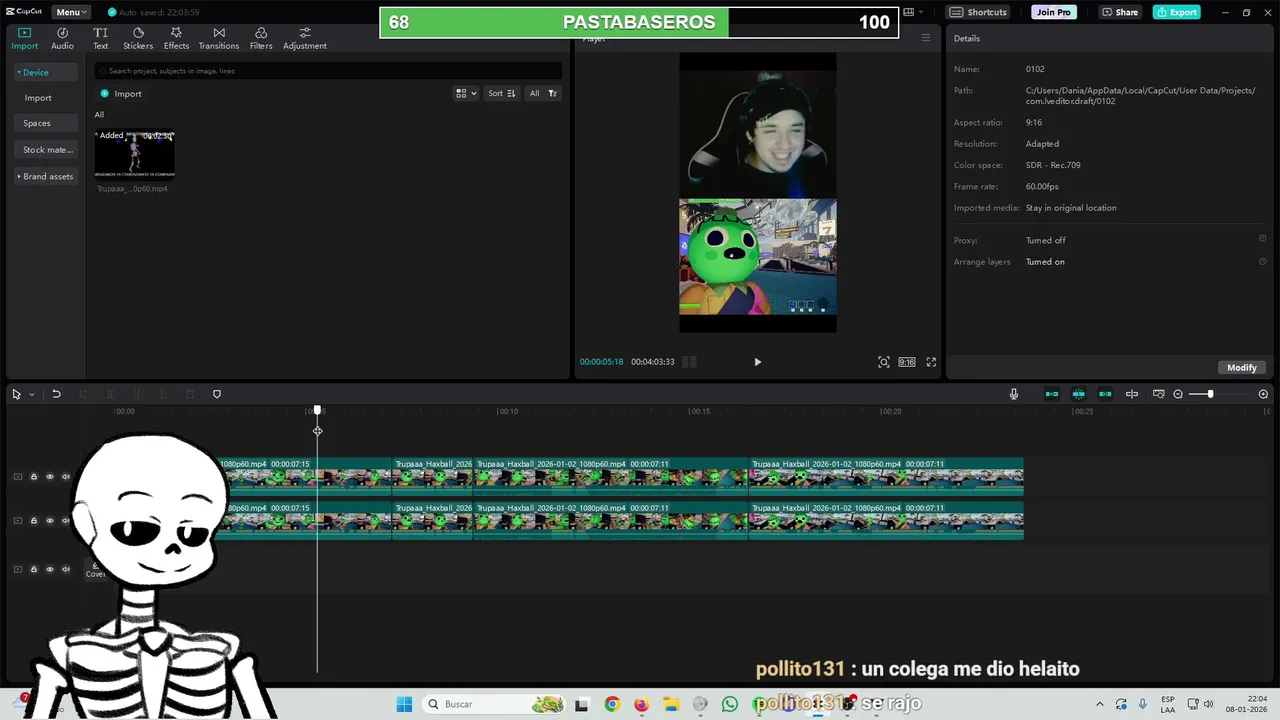1280x720 pixels.
Task: Open the Shortcuts panel
Action: point(978,12)
